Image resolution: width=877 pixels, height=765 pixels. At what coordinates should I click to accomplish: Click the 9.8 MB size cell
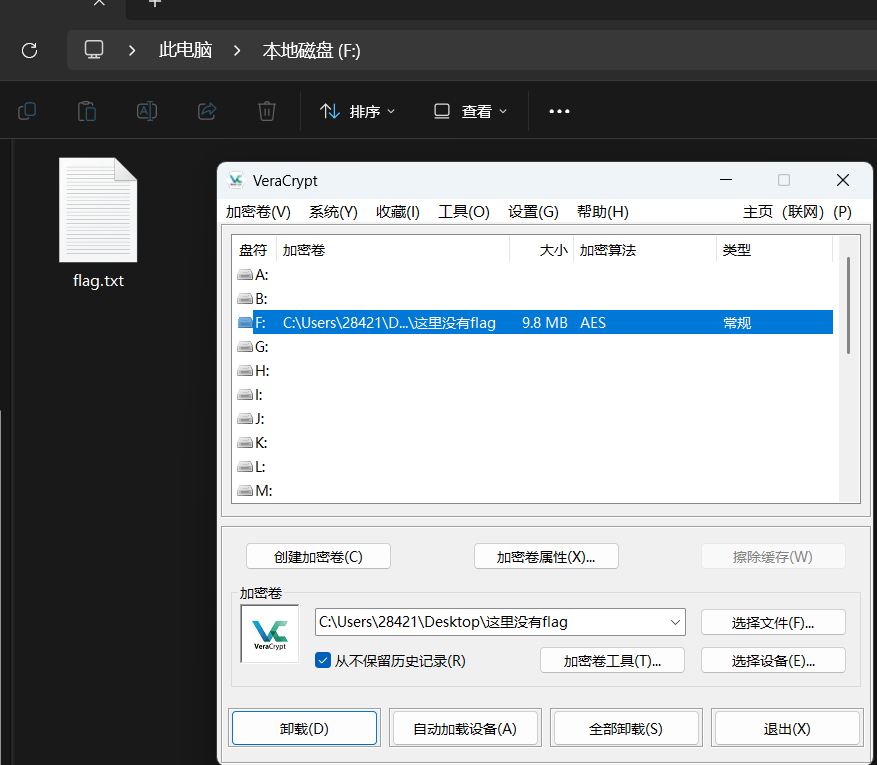pyautogui.click(x=544, y=323)
